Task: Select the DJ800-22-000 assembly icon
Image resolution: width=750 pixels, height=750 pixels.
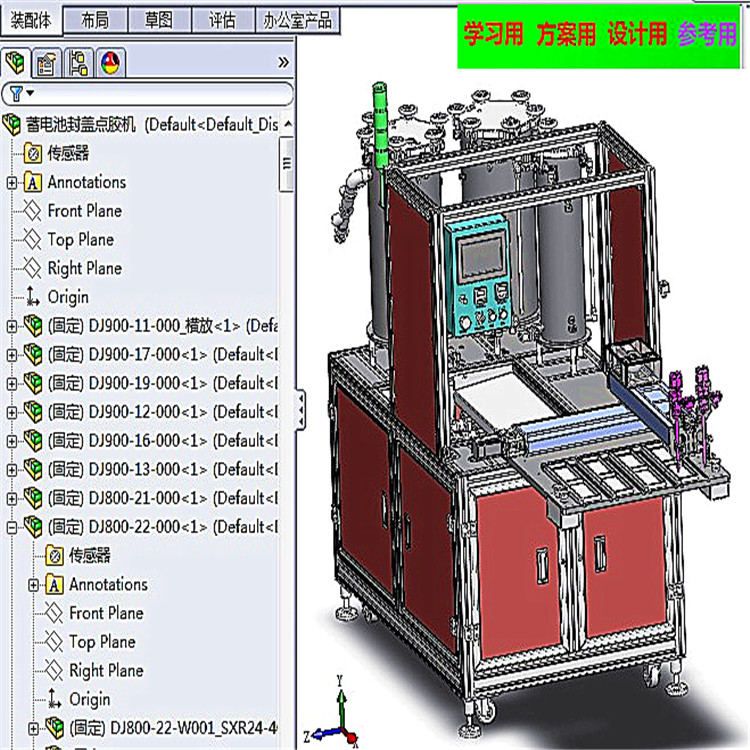Action: [x=33, y=527]
